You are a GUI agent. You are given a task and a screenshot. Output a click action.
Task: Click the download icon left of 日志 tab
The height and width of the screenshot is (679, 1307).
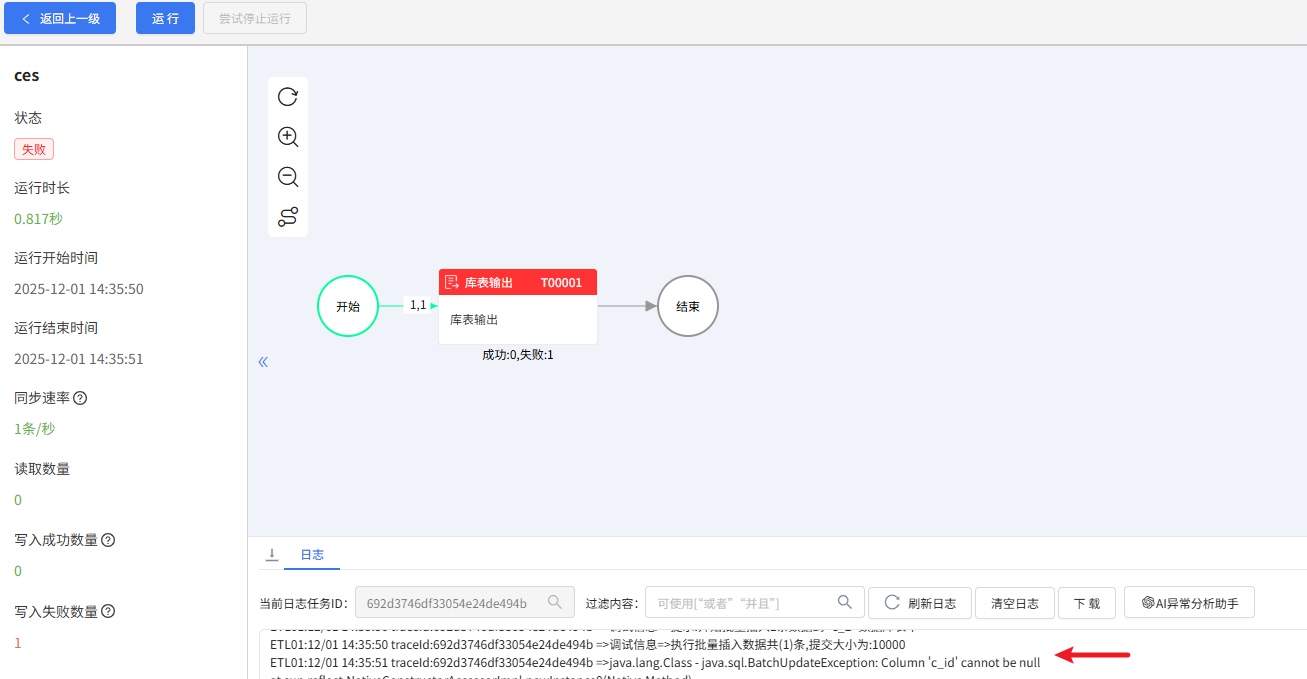(x=272, y=554)
